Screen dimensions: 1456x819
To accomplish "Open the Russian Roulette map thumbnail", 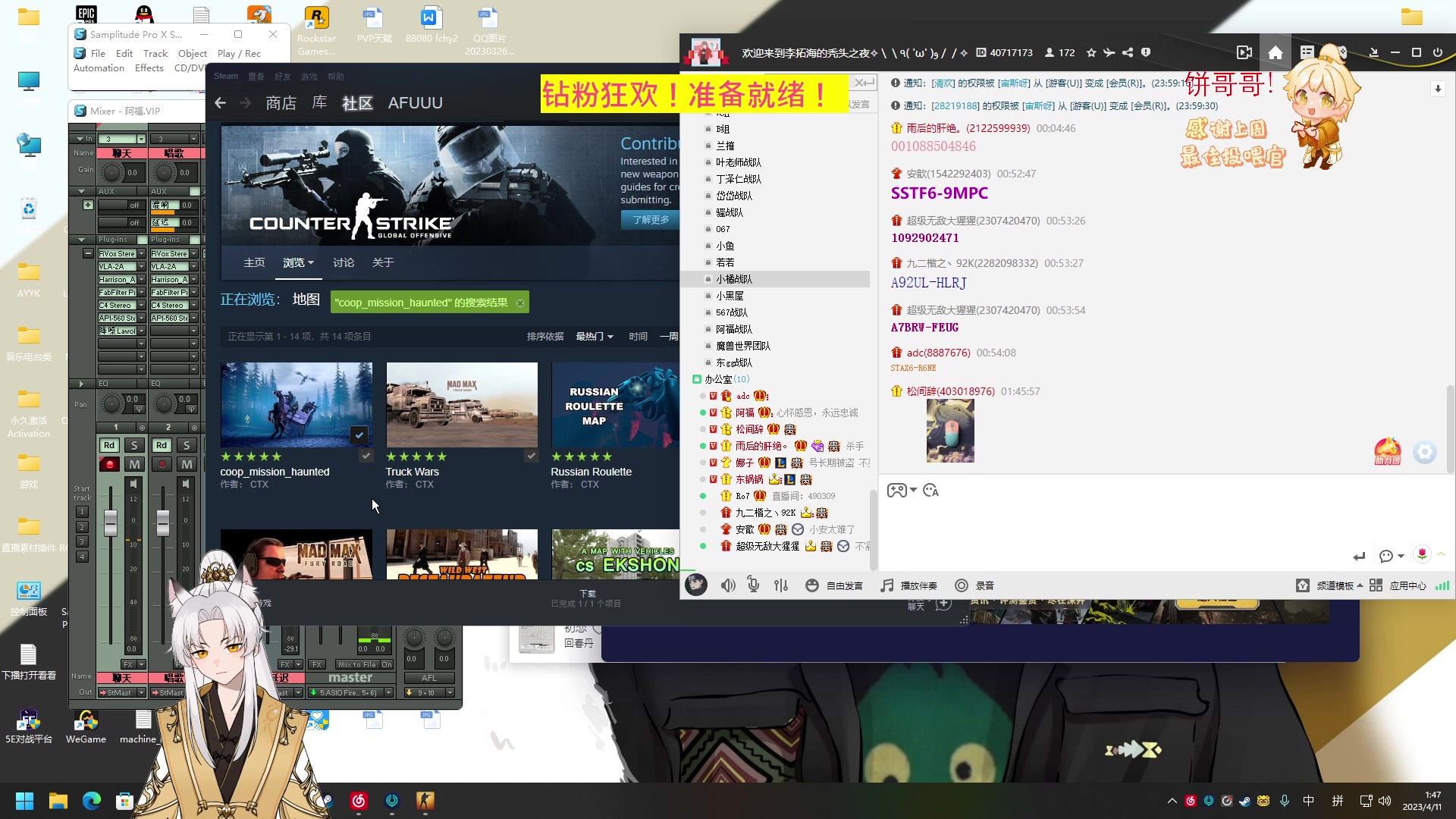I will click(x=615, y=405).
